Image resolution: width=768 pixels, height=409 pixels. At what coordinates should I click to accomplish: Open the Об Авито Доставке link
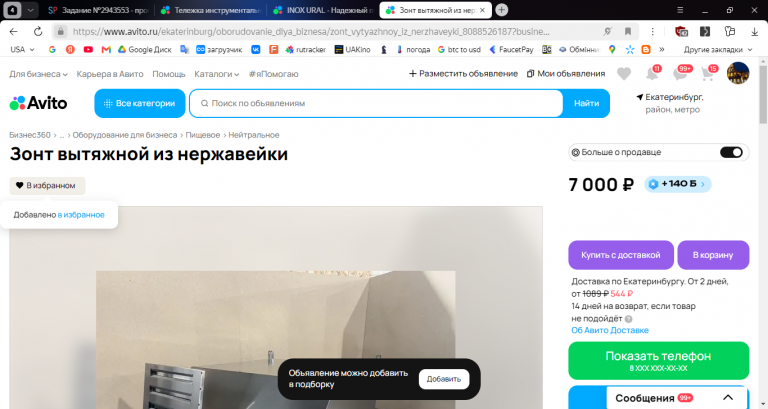pyautogui.click(x=610, y=330)
